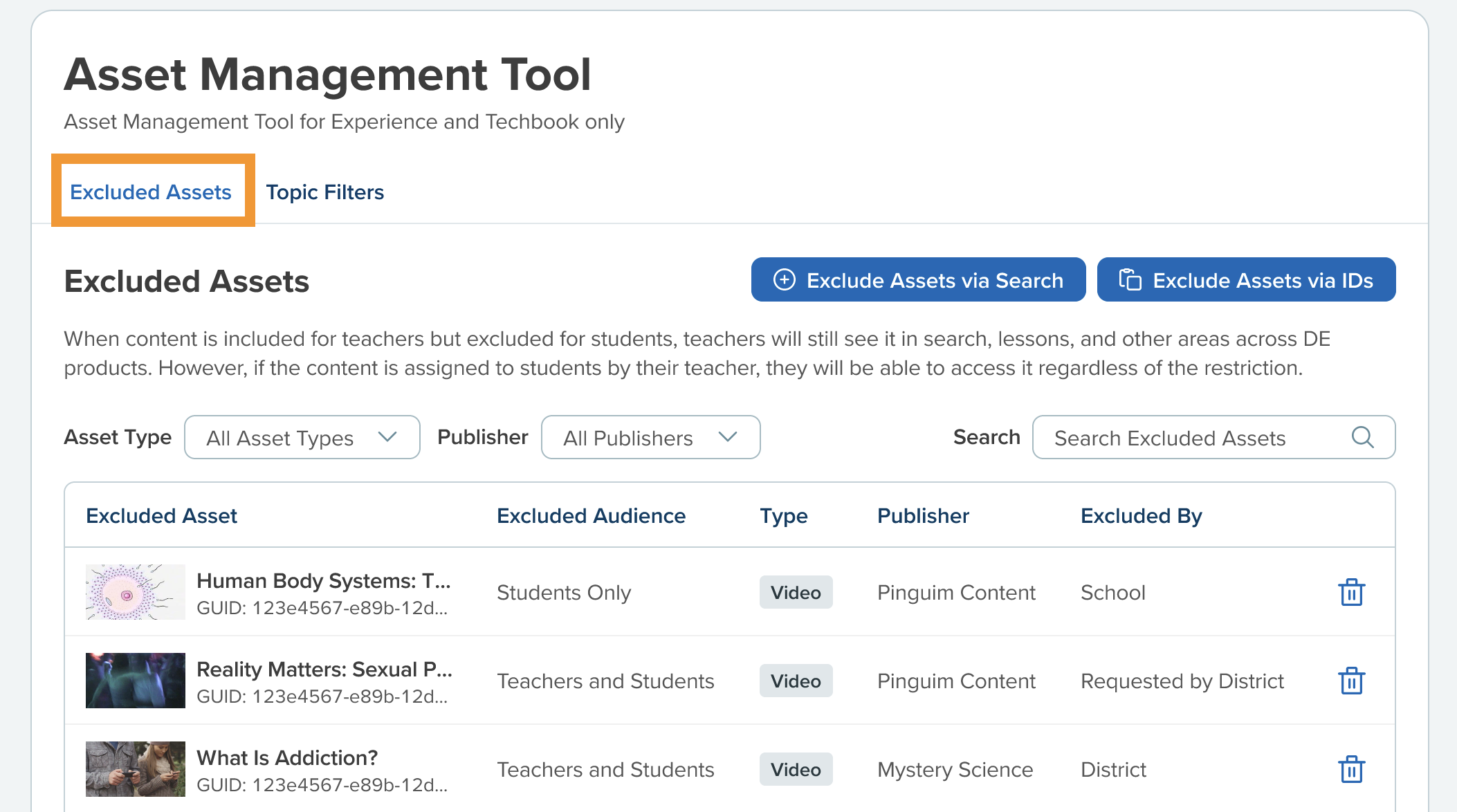The width and height of the screenshot is (1457, 812).
Task: Remove What Is Addiction? via trash icon
Action: (1350, 769)
